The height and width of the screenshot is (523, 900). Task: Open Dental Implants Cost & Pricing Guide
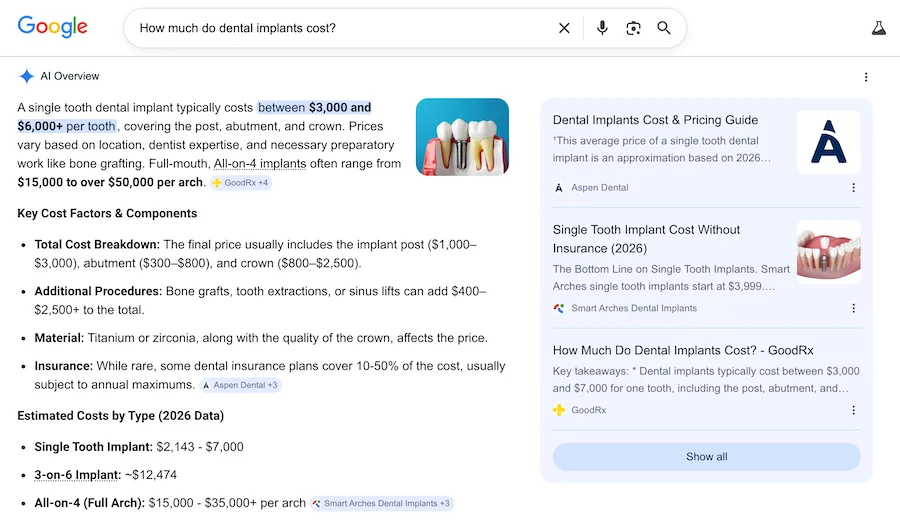tap(655, 120)
